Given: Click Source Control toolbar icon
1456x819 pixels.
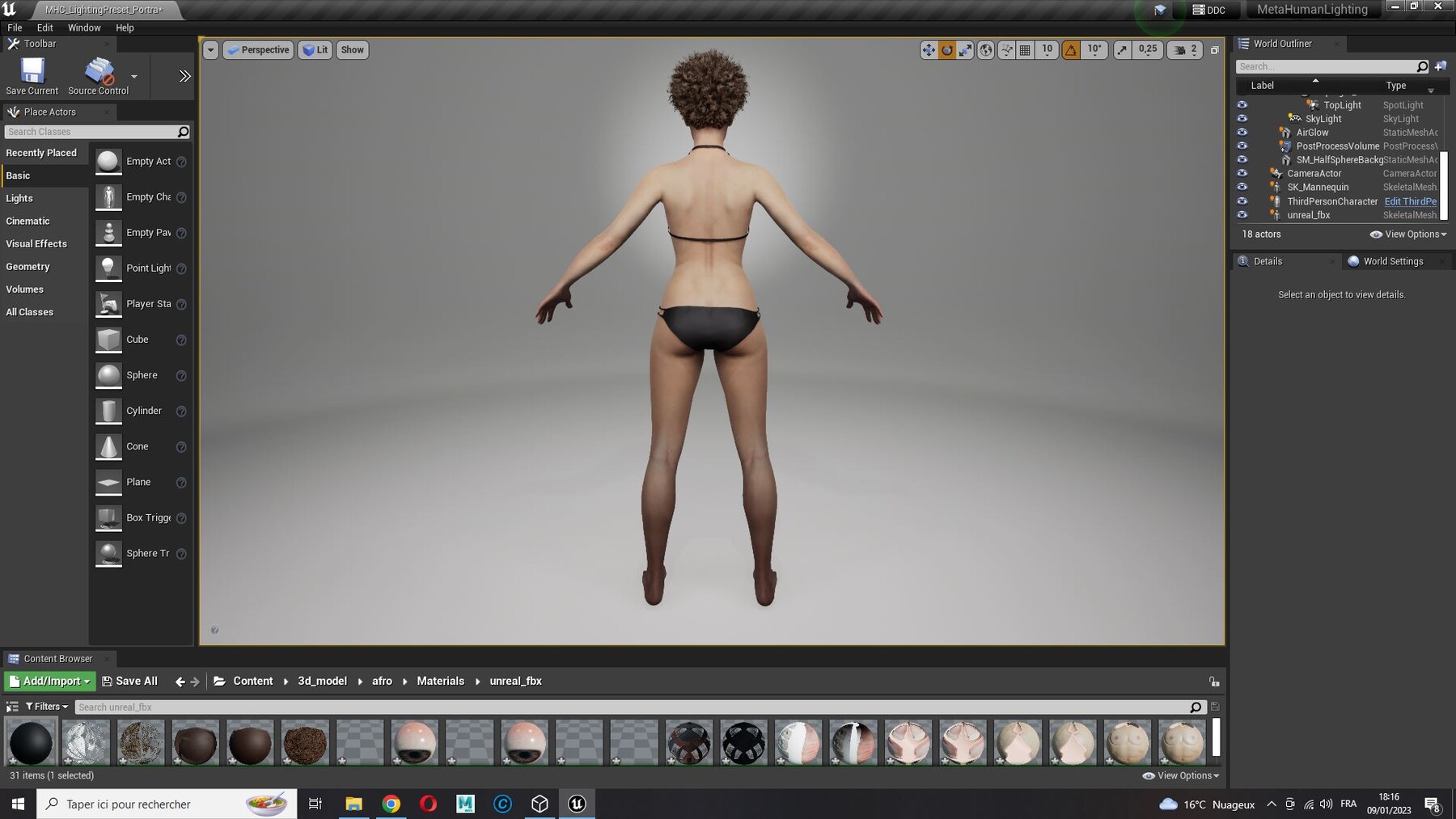Looking at the screenshot, I should pos(99,76).
